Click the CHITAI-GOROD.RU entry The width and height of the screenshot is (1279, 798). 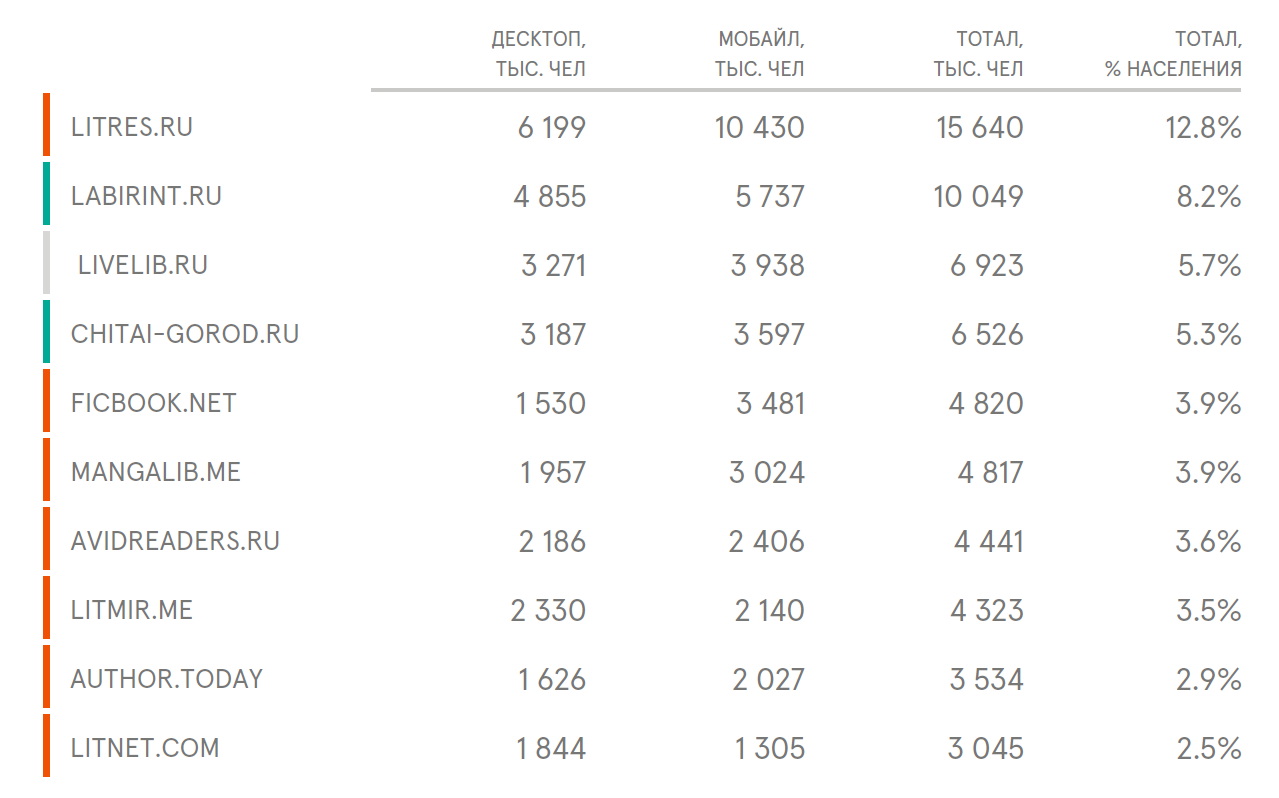click(185, 334)
